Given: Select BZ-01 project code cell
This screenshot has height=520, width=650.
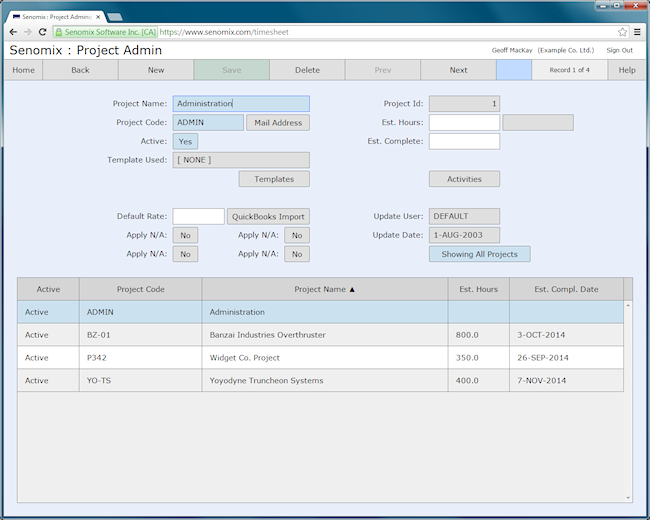Looking at the screenshot, I should [141, 335].
